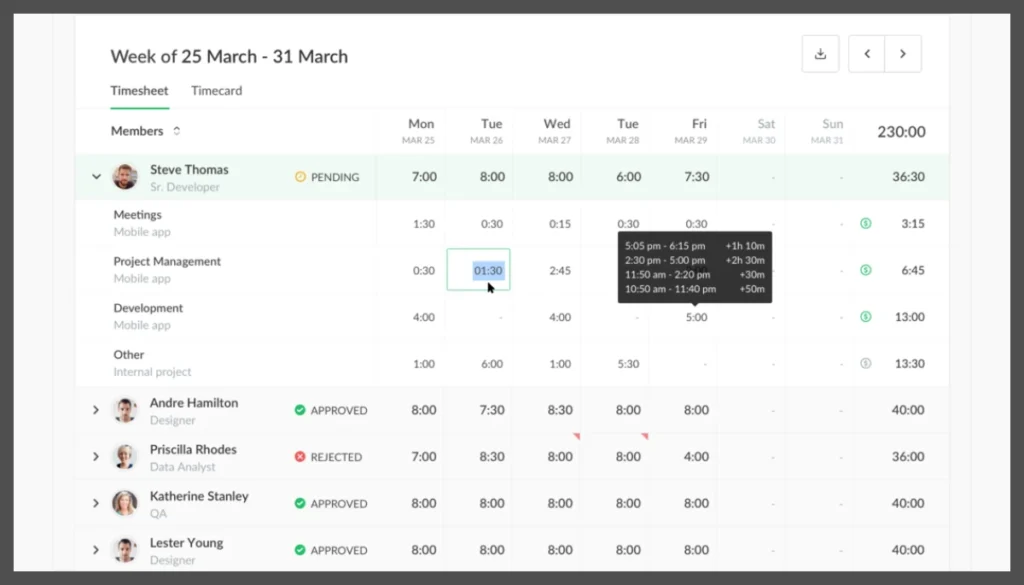Click red flag marker on Andre's Wednesday cell

[x=577, y=435]
